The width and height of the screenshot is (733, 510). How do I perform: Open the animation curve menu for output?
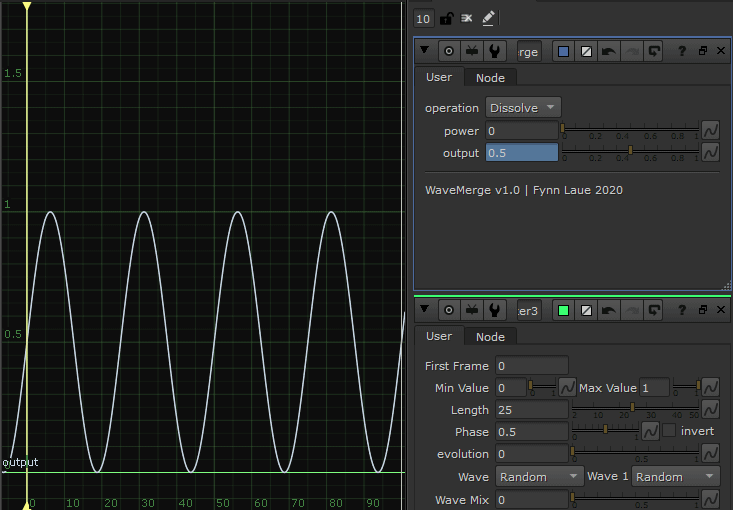click(711, 153)
